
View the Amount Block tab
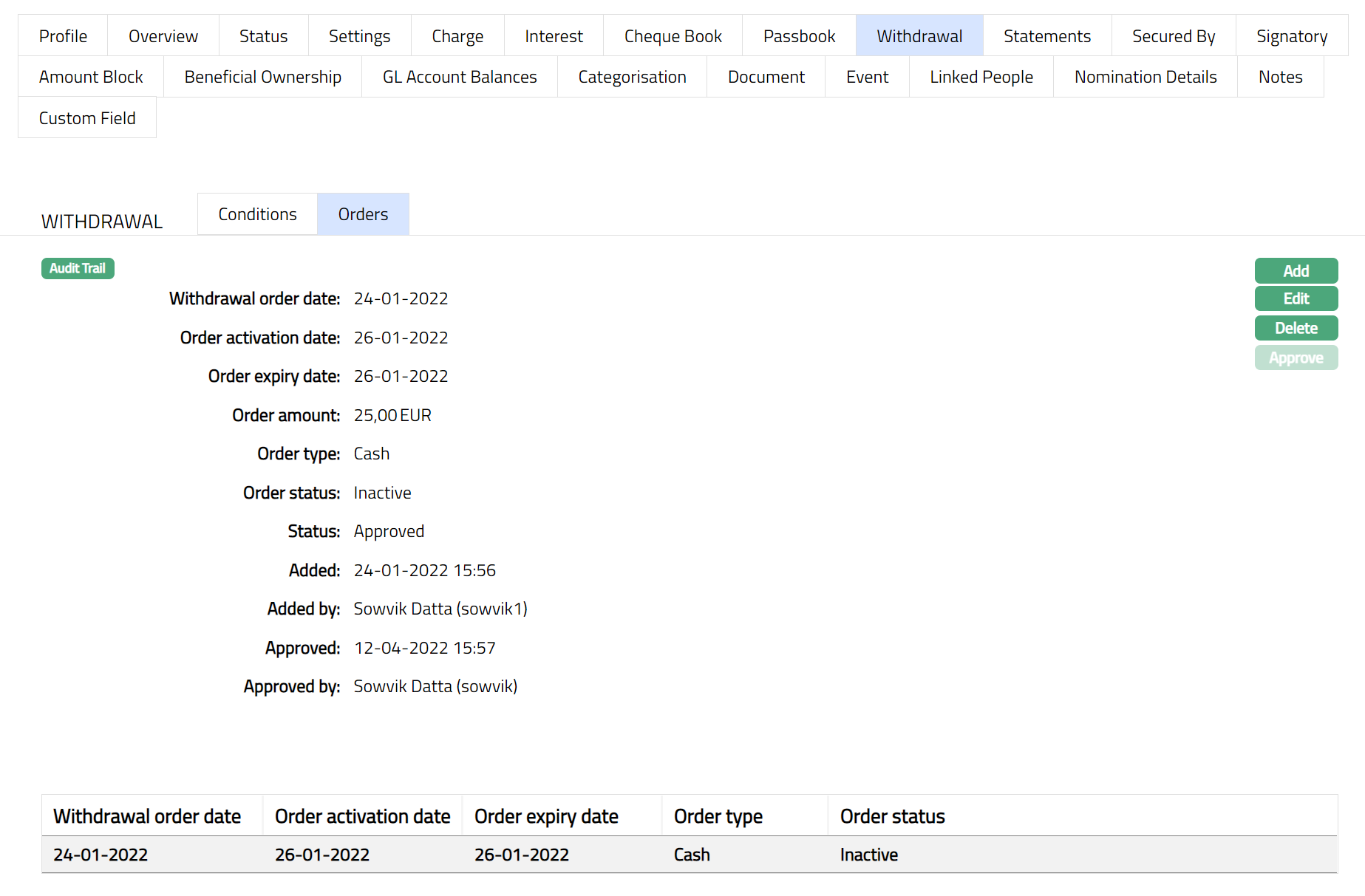(91, 77)
